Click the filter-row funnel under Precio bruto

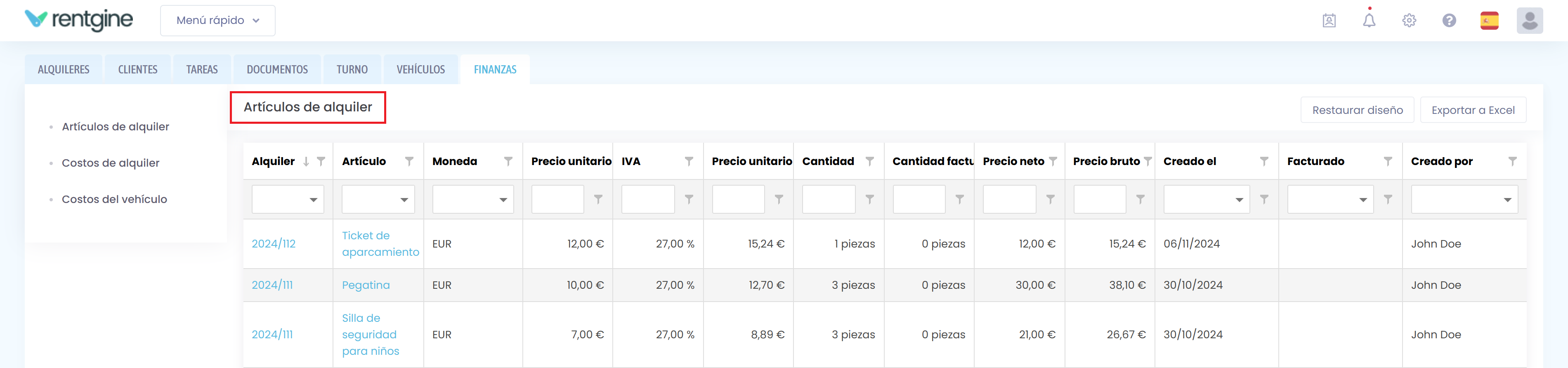click(x=1141, y=200)
